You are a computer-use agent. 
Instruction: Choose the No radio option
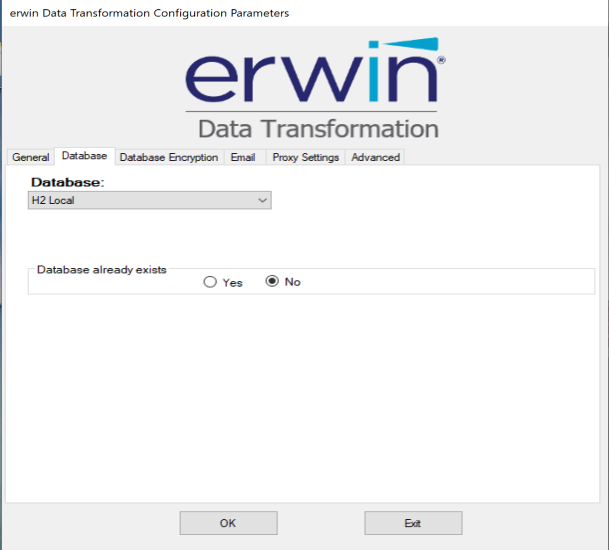point(283,282)
